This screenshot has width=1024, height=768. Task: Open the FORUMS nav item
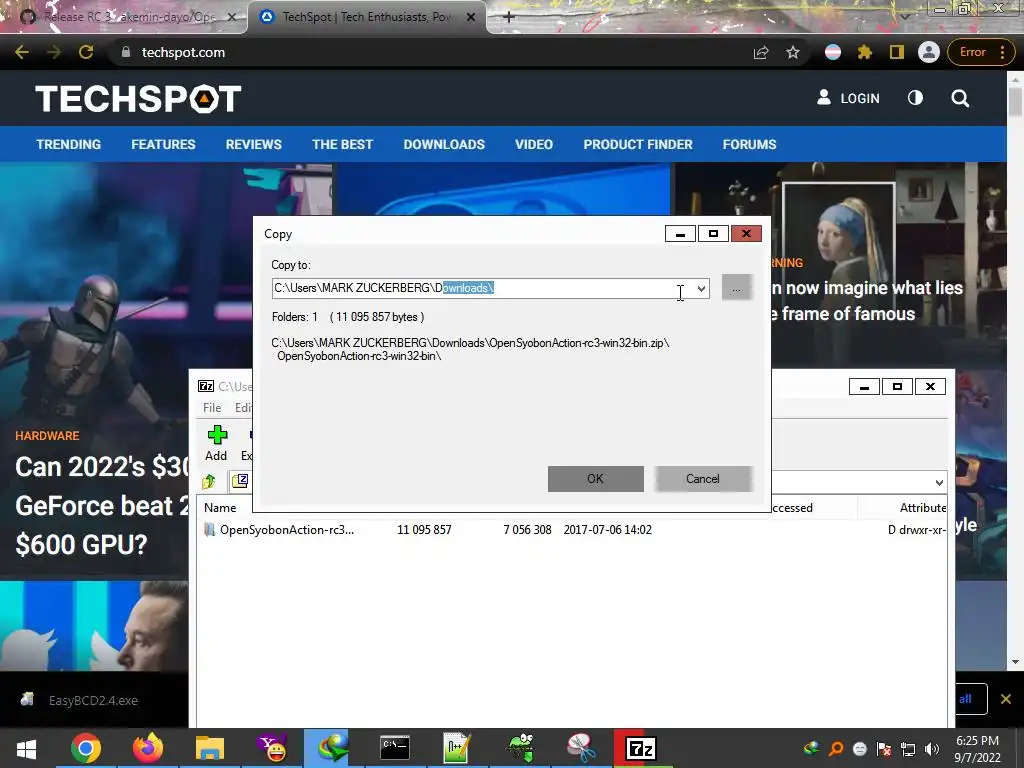[749, 144]
